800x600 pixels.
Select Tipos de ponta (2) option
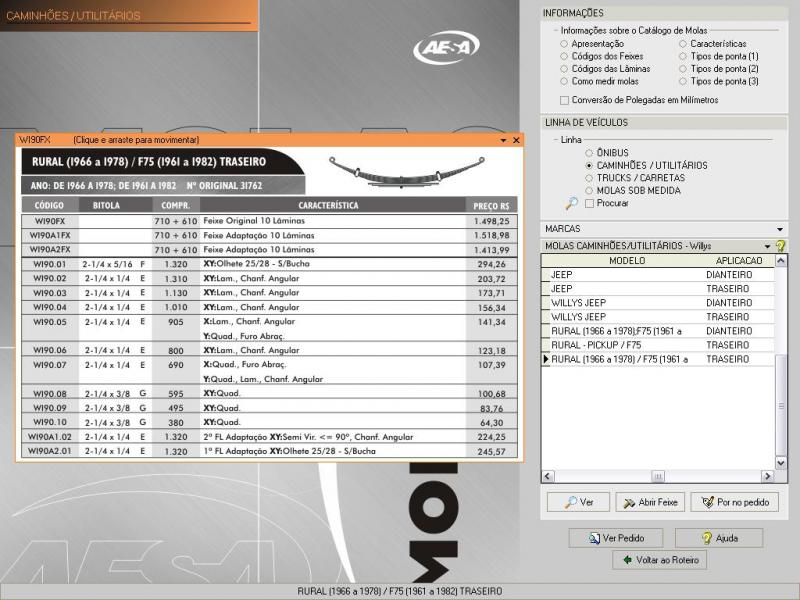(x=683, y=68)
